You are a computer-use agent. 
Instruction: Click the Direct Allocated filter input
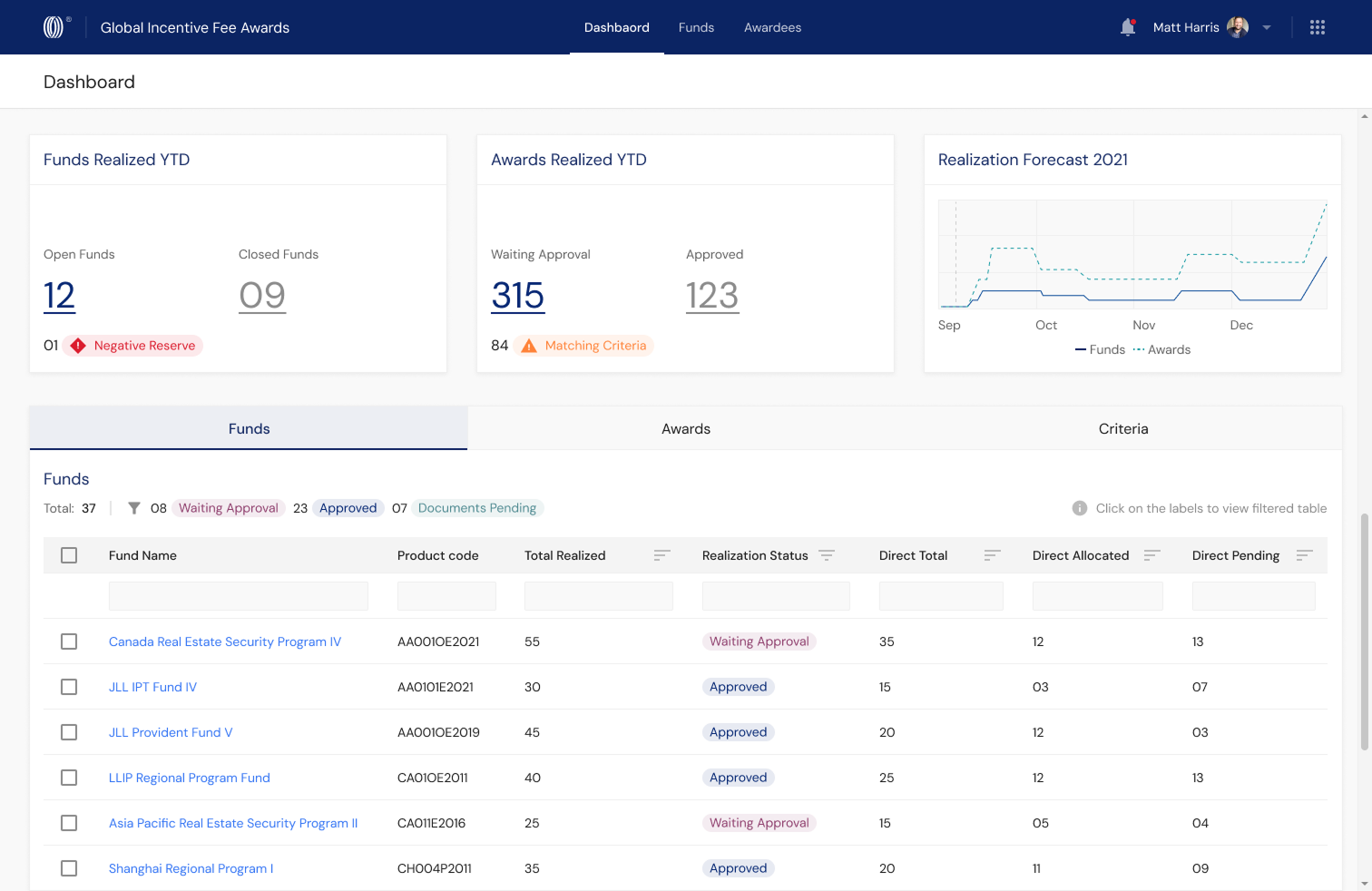pos(1098,596)
